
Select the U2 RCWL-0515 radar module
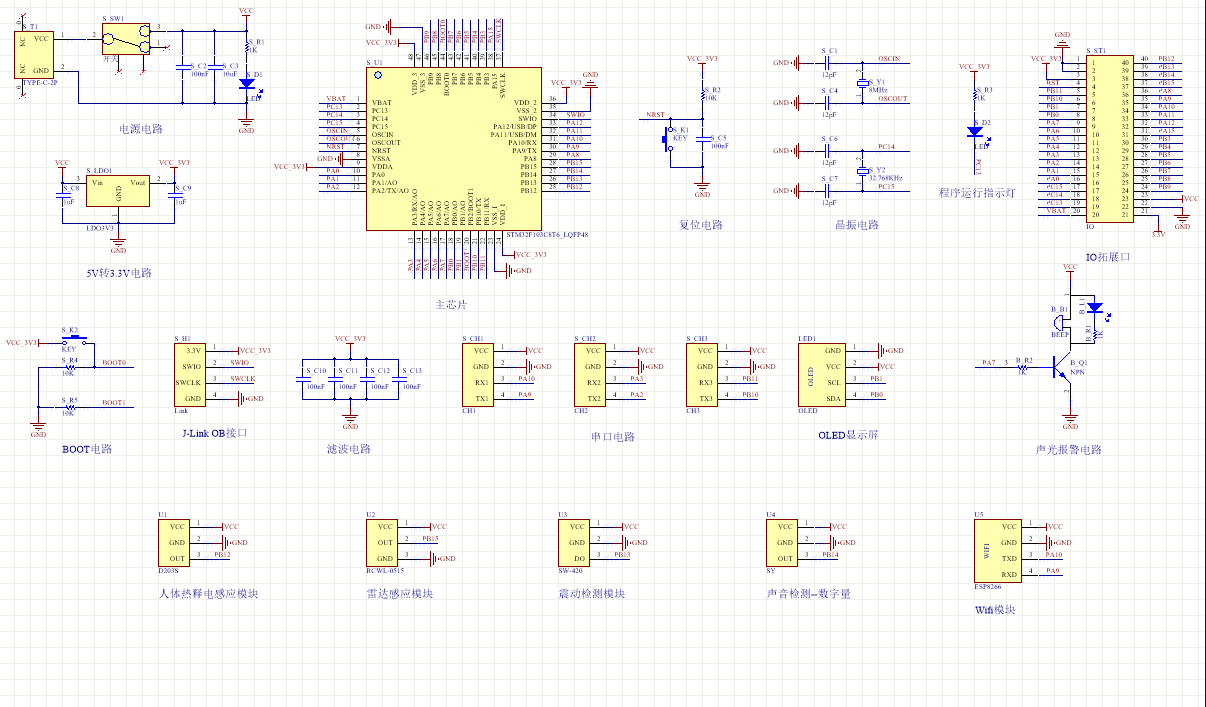[384, 542]
